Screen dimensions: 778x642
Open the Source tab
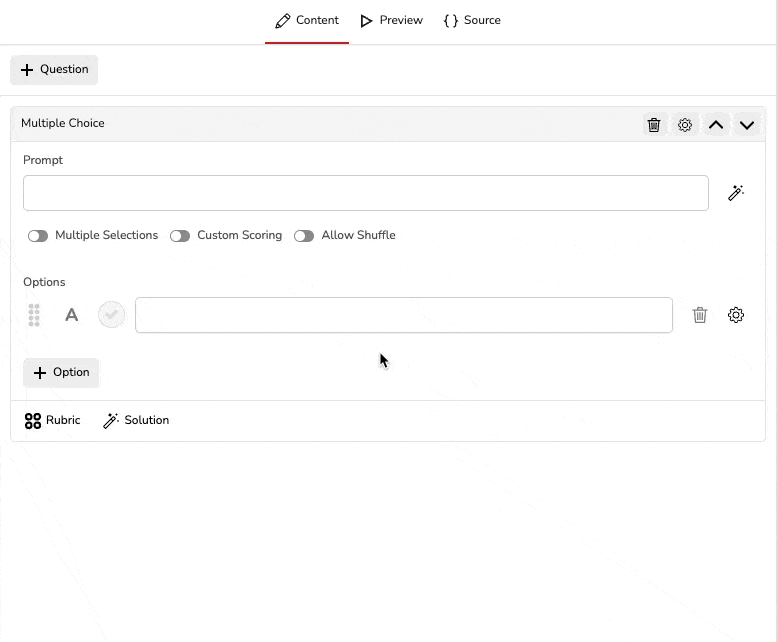(x=472, y=20)
